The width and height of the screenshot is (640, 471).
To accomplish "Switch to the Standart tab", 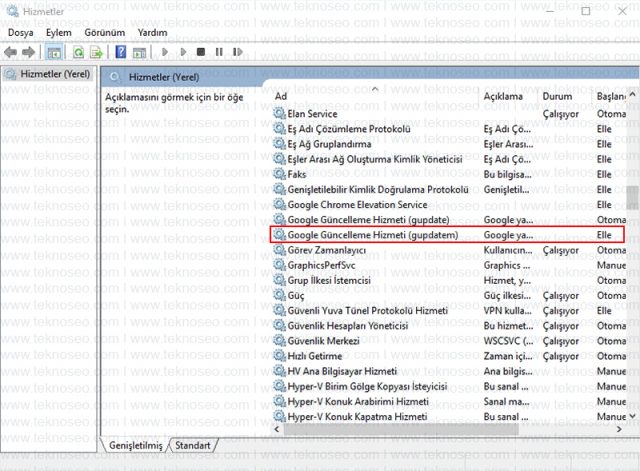I will click(193, 445).
